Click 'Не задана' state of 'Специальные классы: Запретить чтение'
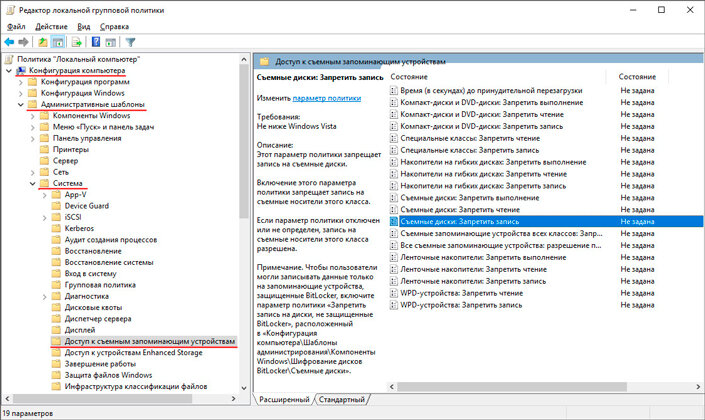This screenshot has height=420, width=705. (x=637, y=138)
